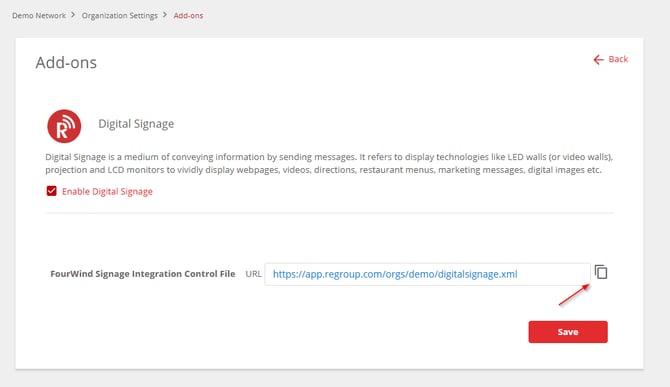Open Organization Settings breadcrumb

pos(120,16)
